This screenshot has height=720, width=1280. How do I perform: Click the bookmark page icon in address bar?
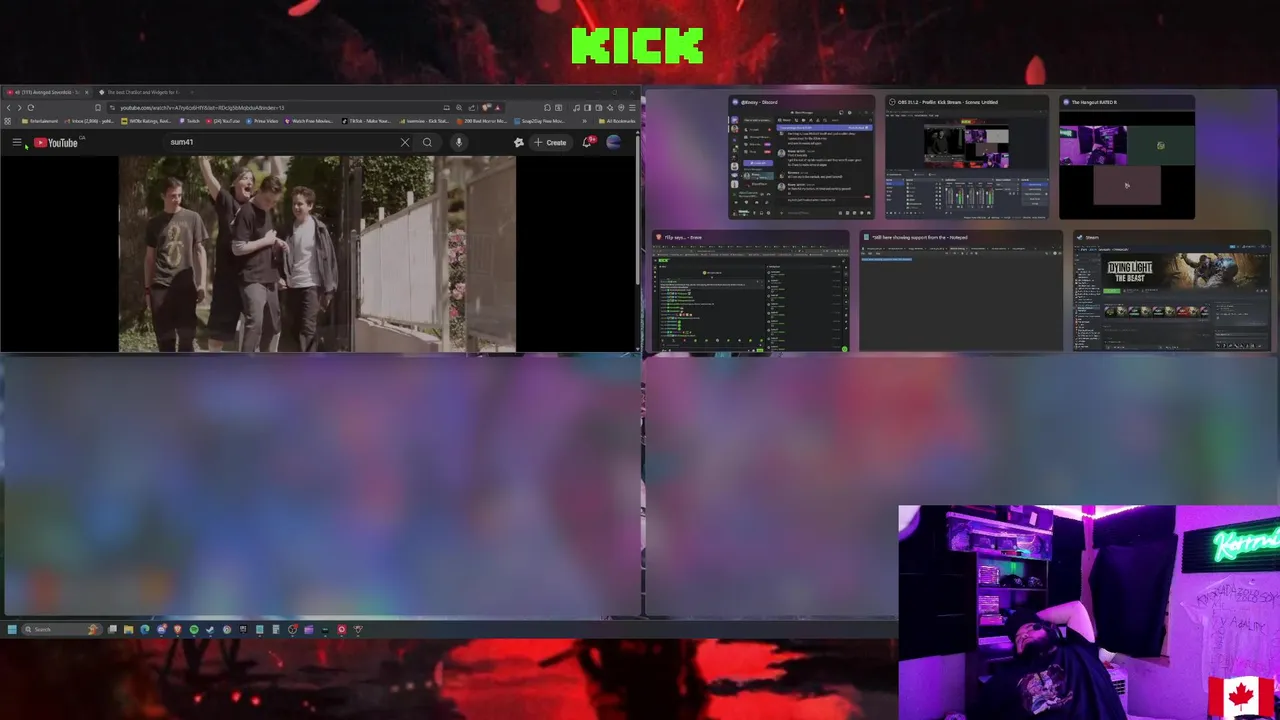pyautogui.click(x=98, y=107)
